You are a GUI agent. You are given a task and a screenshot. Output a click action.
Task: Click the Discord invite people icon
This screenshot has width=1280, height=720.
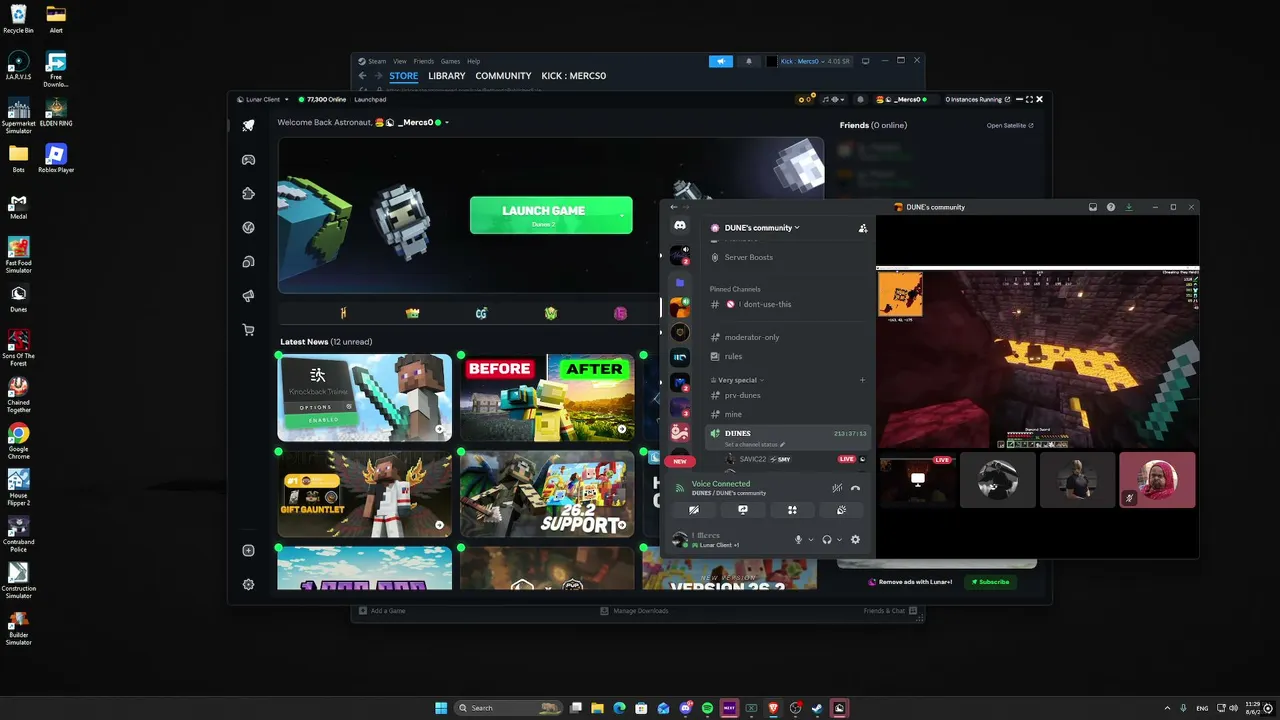863,228
